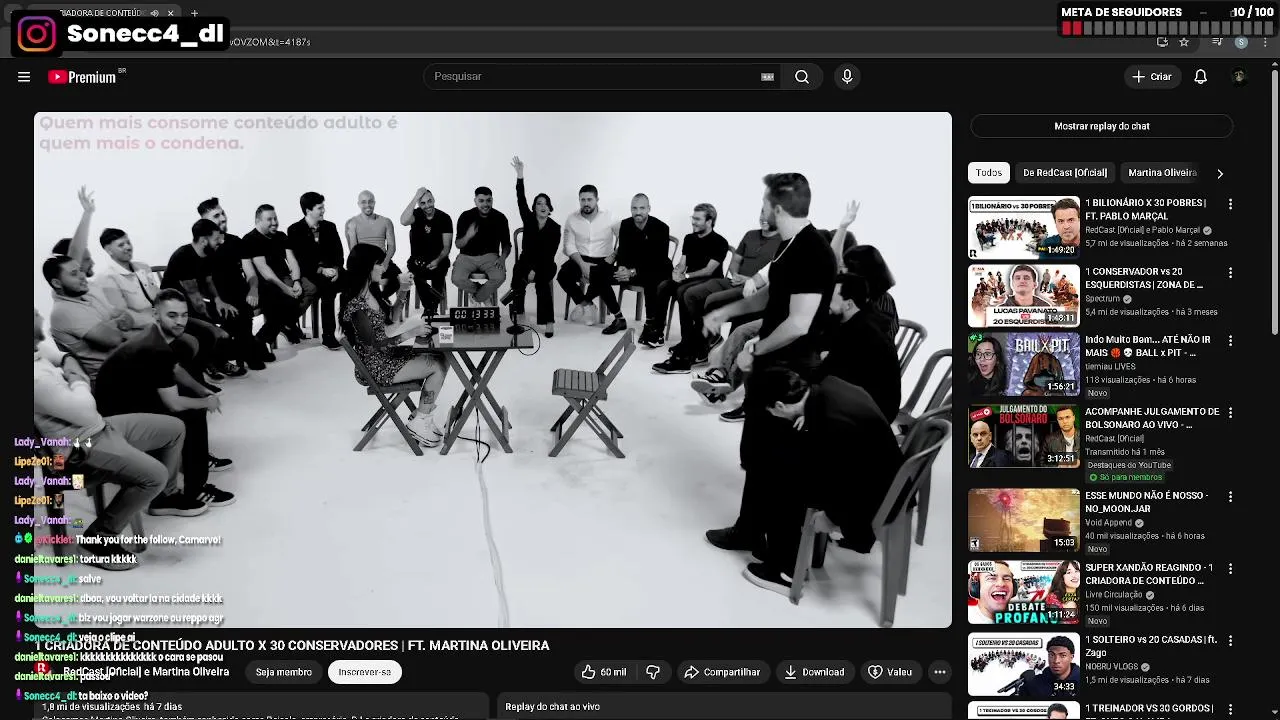This screenshot has width=1280, height=720.
Task: Click Compartilhar share button
Action: coord(722,672)
